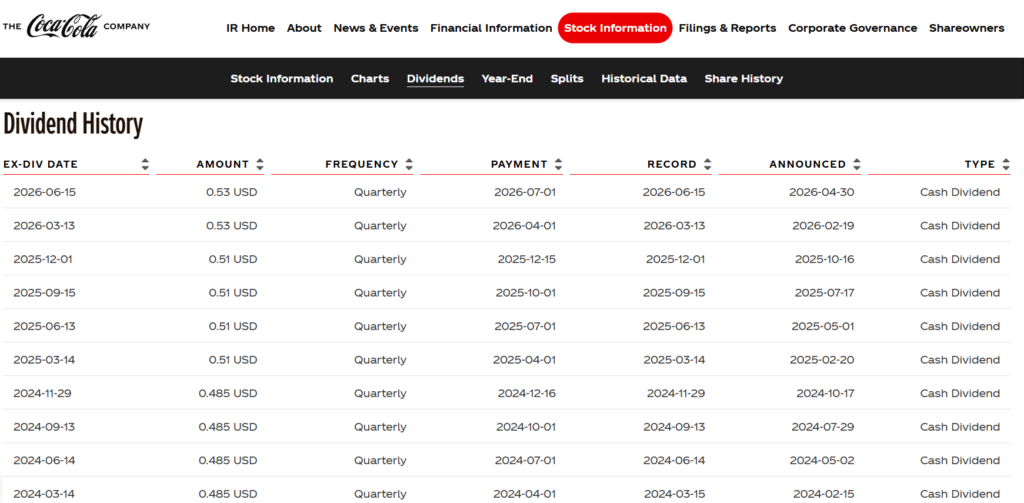Switch to the Charts sub-tab
Image resolution: width=1024 pixels, height=503 pixels.
(x=370, y=78)
